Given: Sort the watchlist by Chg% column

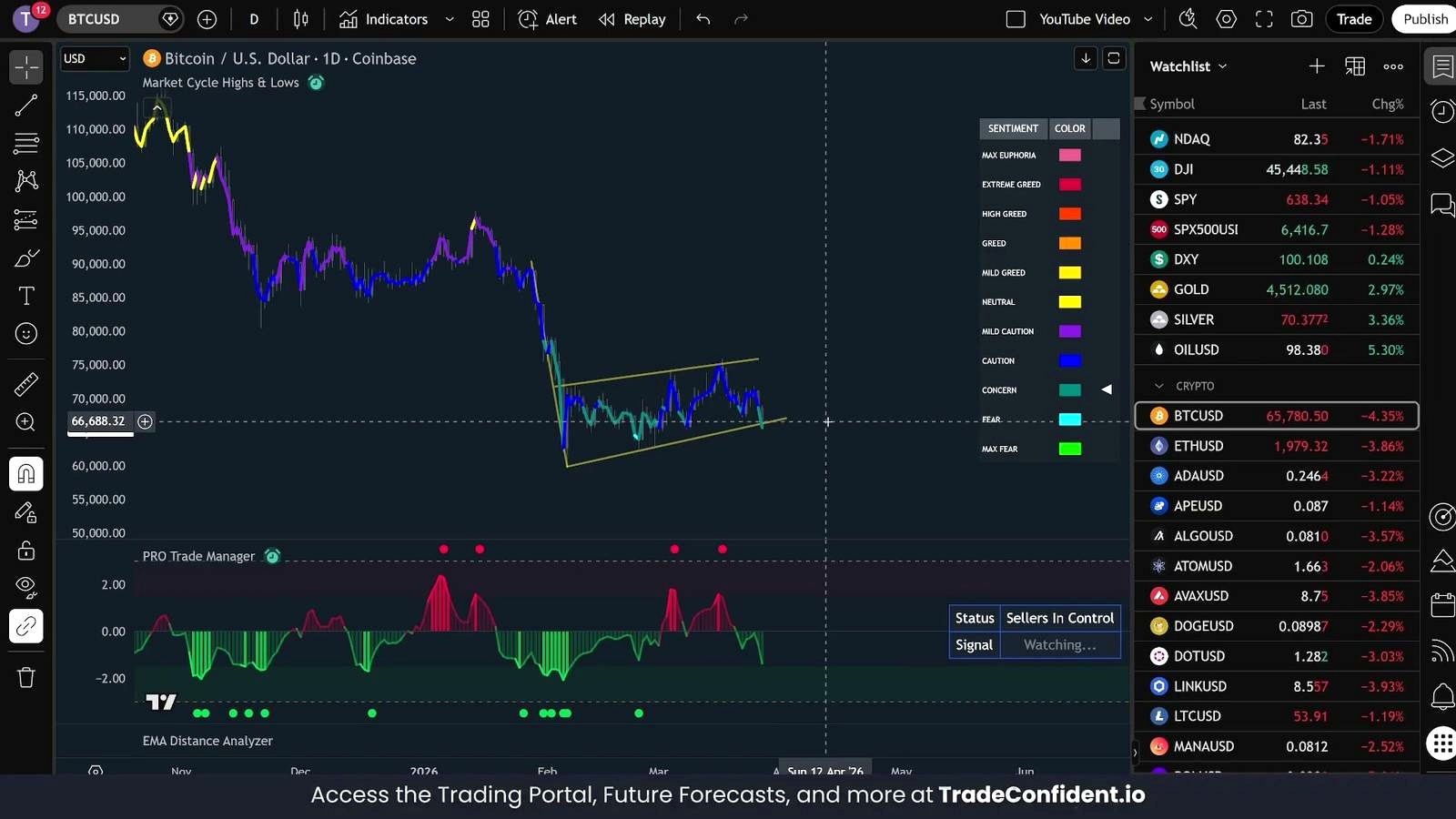Looking at the screenshot, I should [1388, 104].
